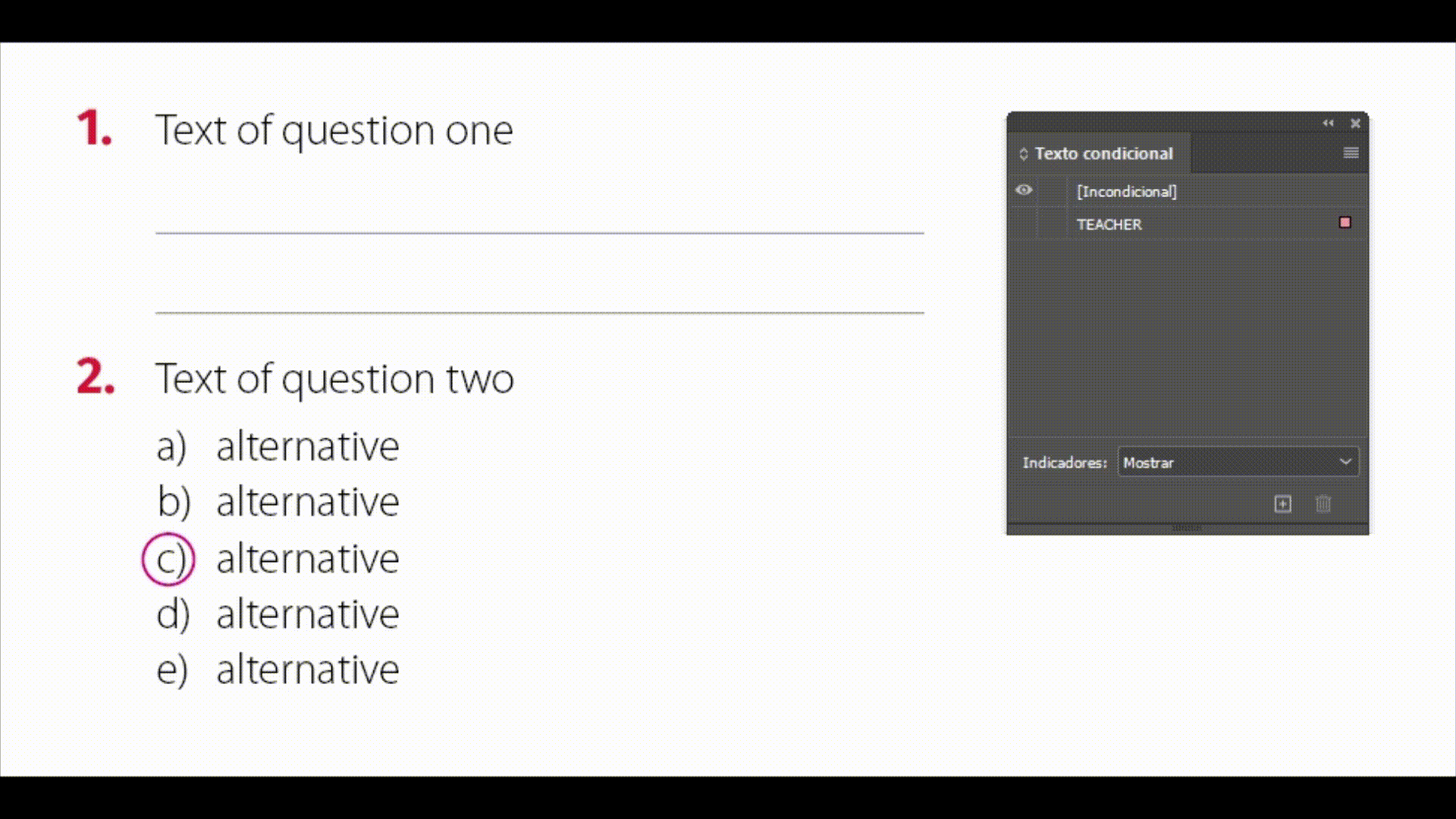The image size is (1456, 819).
Task: Click the collapse panel arrow icon
Action: point(1328,122)
